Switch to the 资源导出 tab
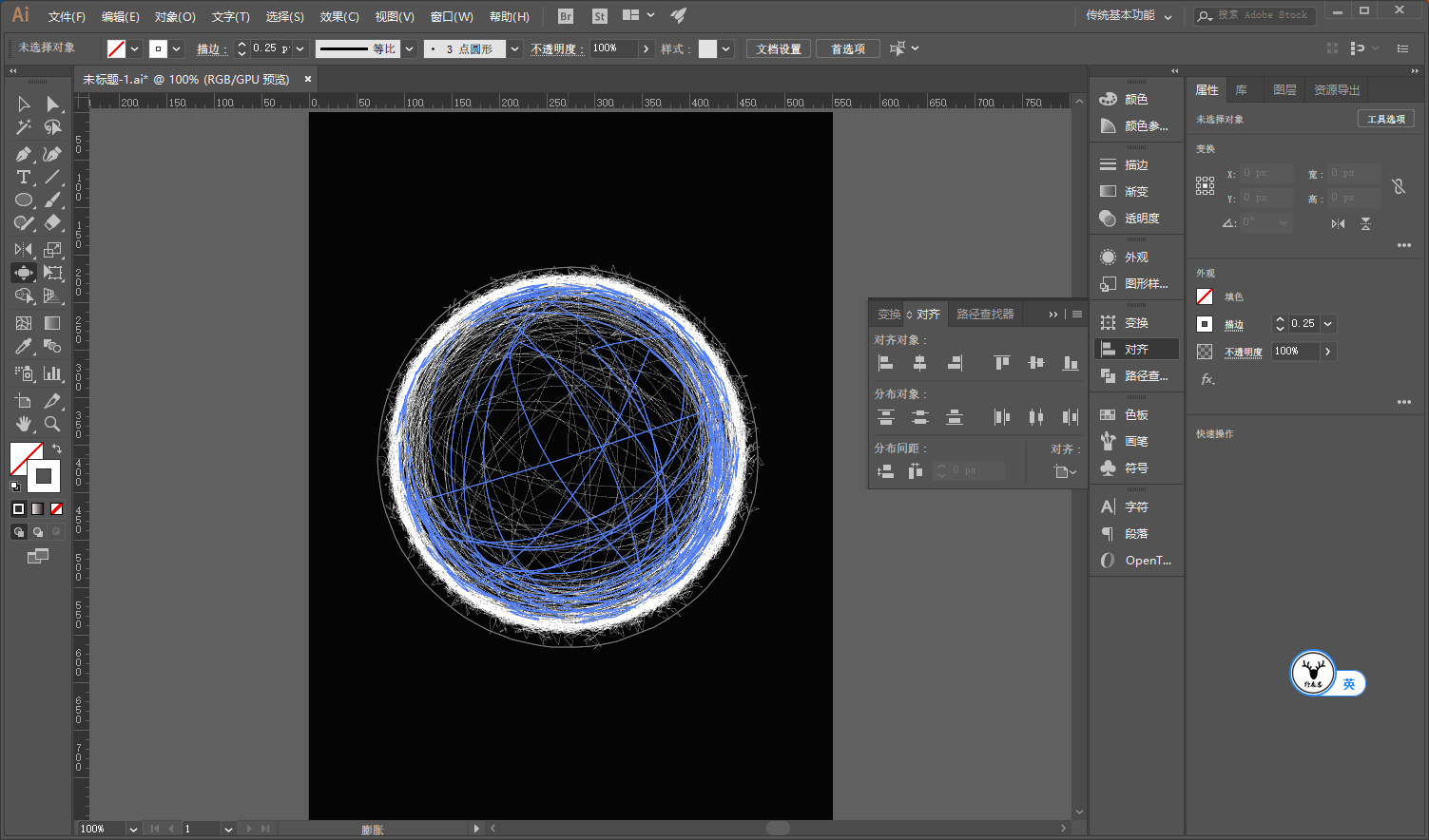The image size is (1429, 840). [x=1337, y=89]
